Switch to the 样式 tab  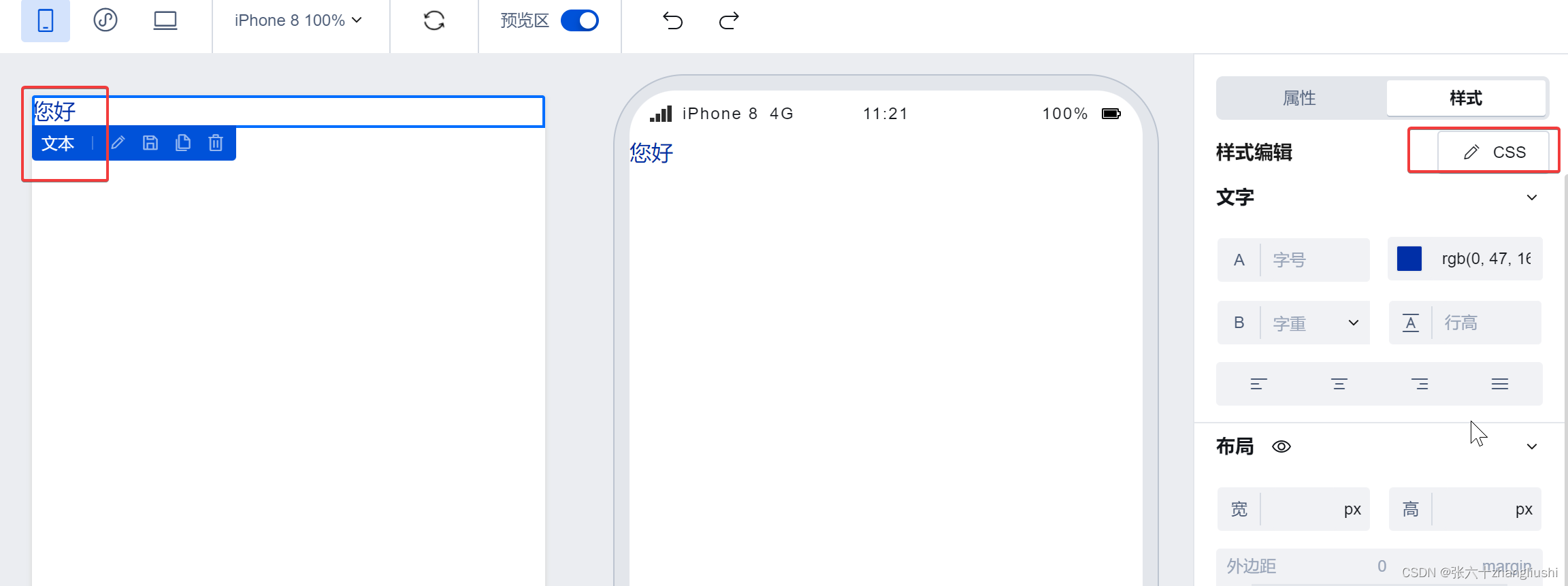[x=1466, y=98]
